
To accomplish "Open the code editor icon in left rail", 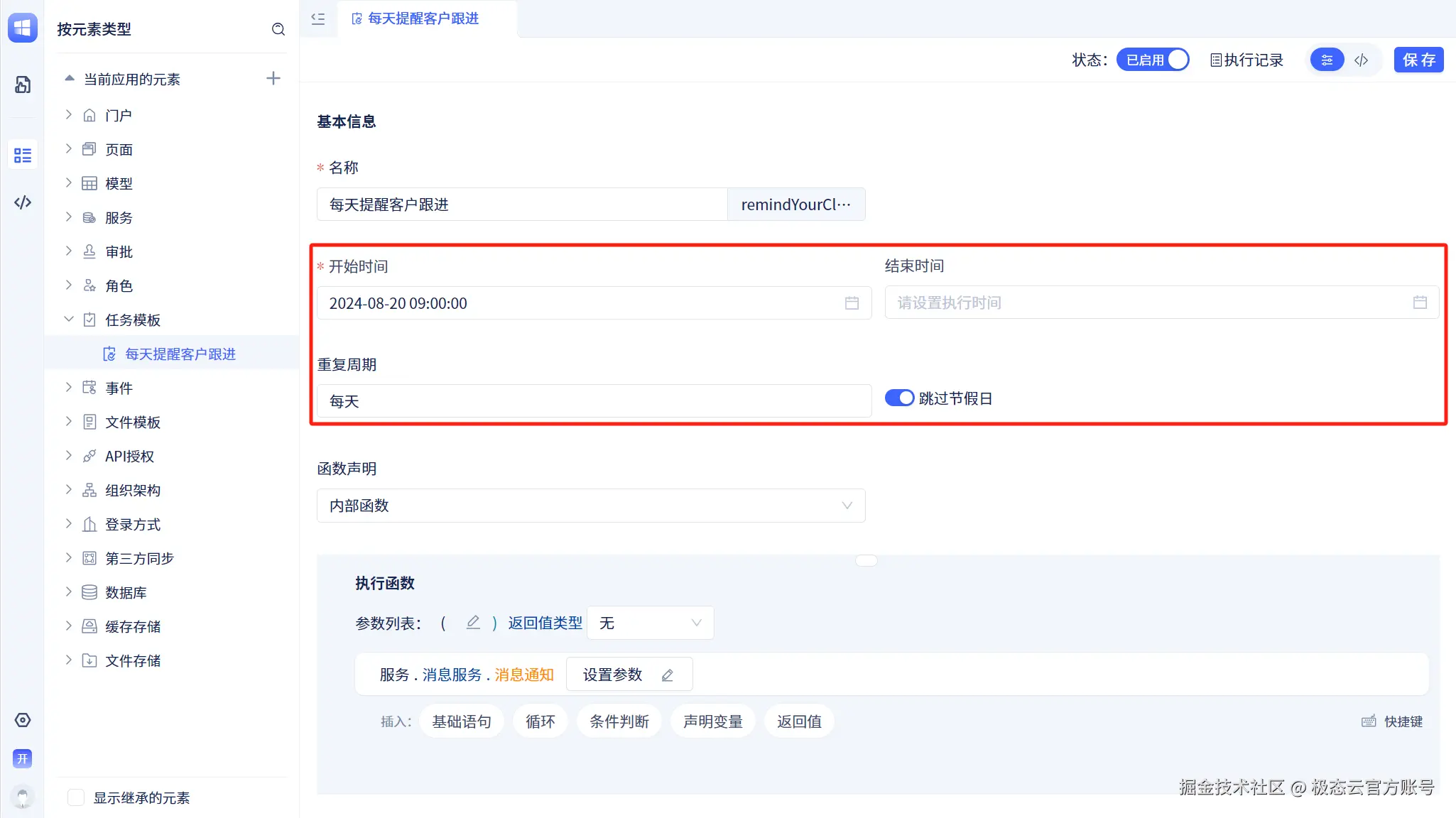I will click(x=23, y=202).
